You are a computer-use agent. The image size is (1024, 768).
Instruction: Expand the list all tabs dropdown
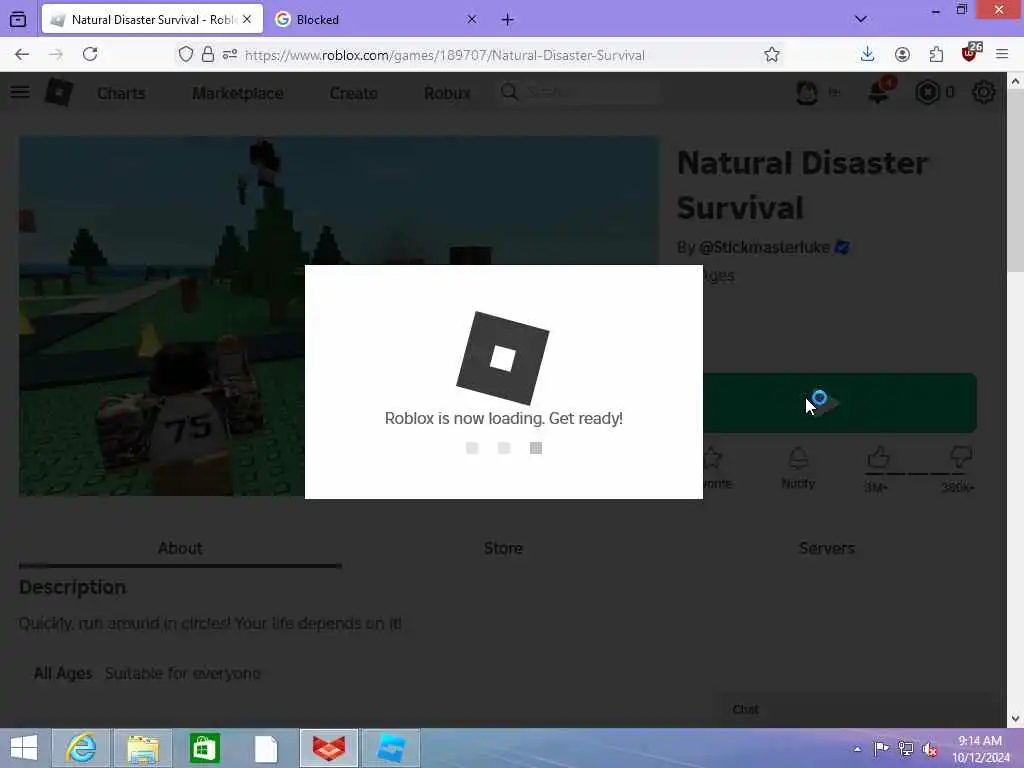pos(861,19)
